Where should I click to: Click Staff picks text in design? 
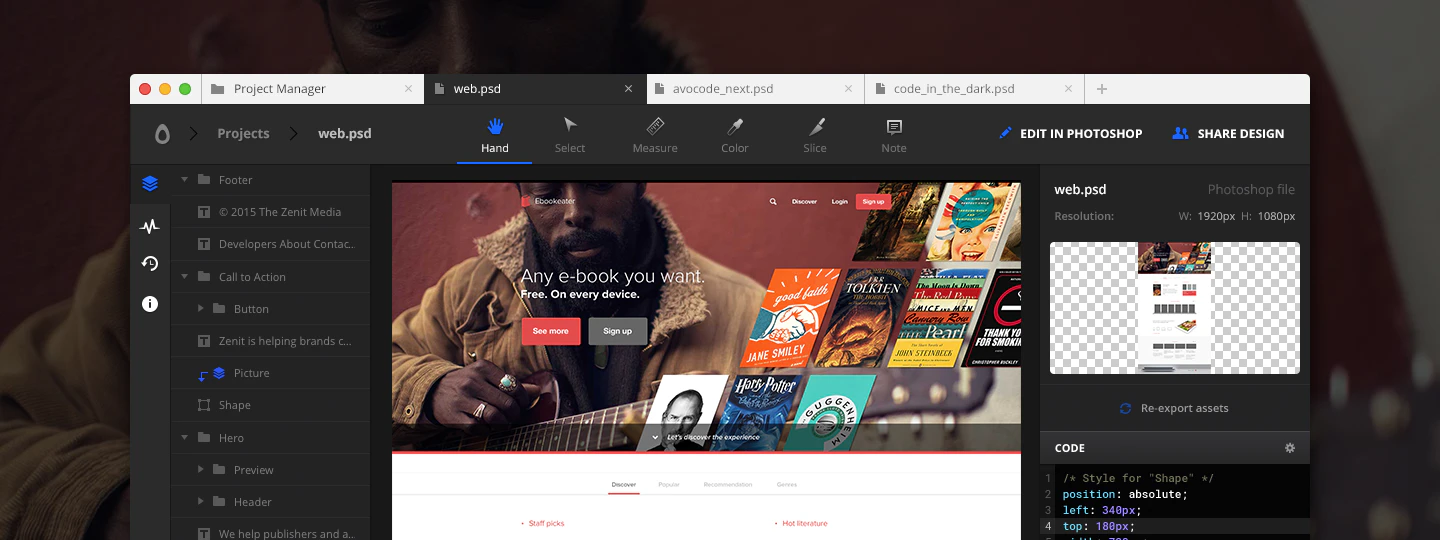pos(546,523)
